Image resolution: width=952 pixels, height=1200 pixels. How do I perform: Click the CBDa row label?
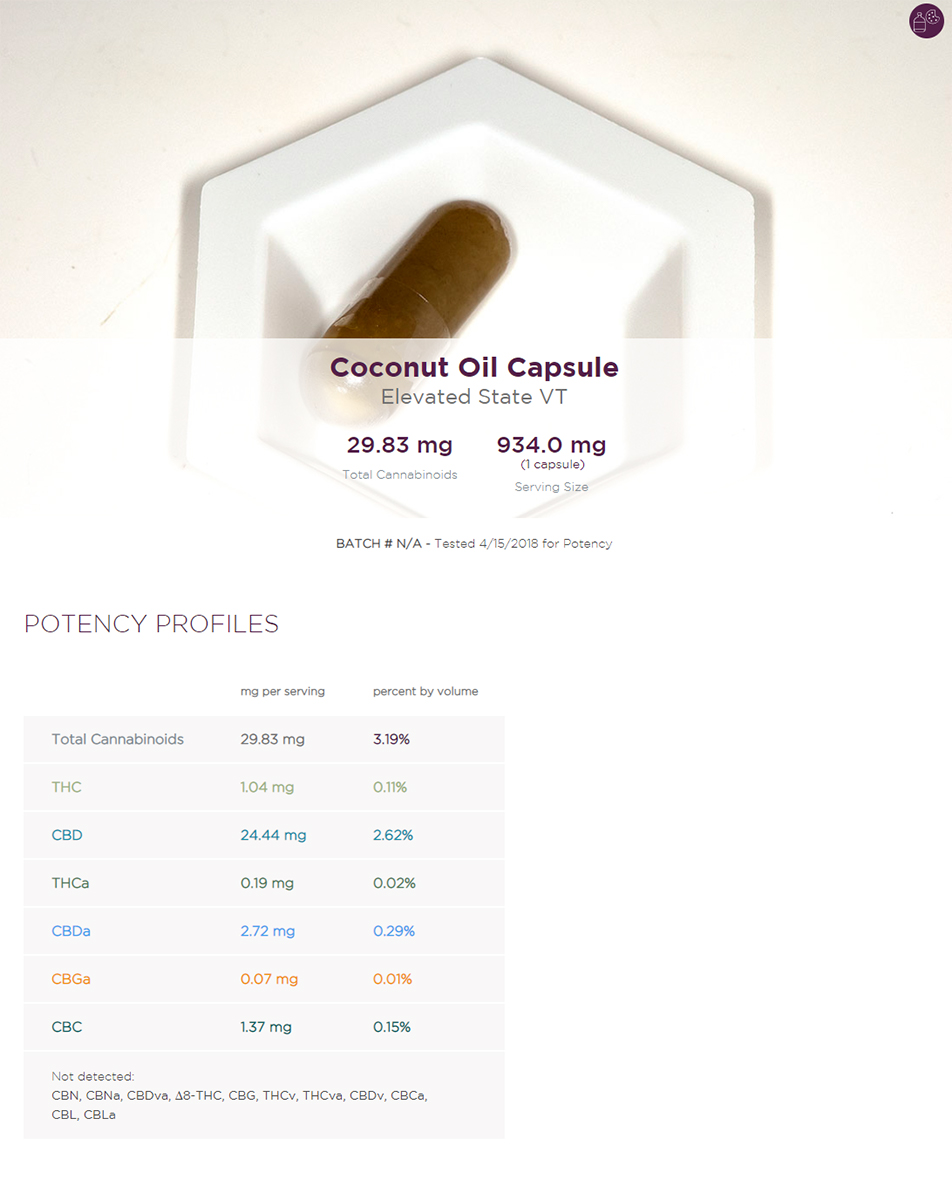pyautogui.click(x=71, y=931)
